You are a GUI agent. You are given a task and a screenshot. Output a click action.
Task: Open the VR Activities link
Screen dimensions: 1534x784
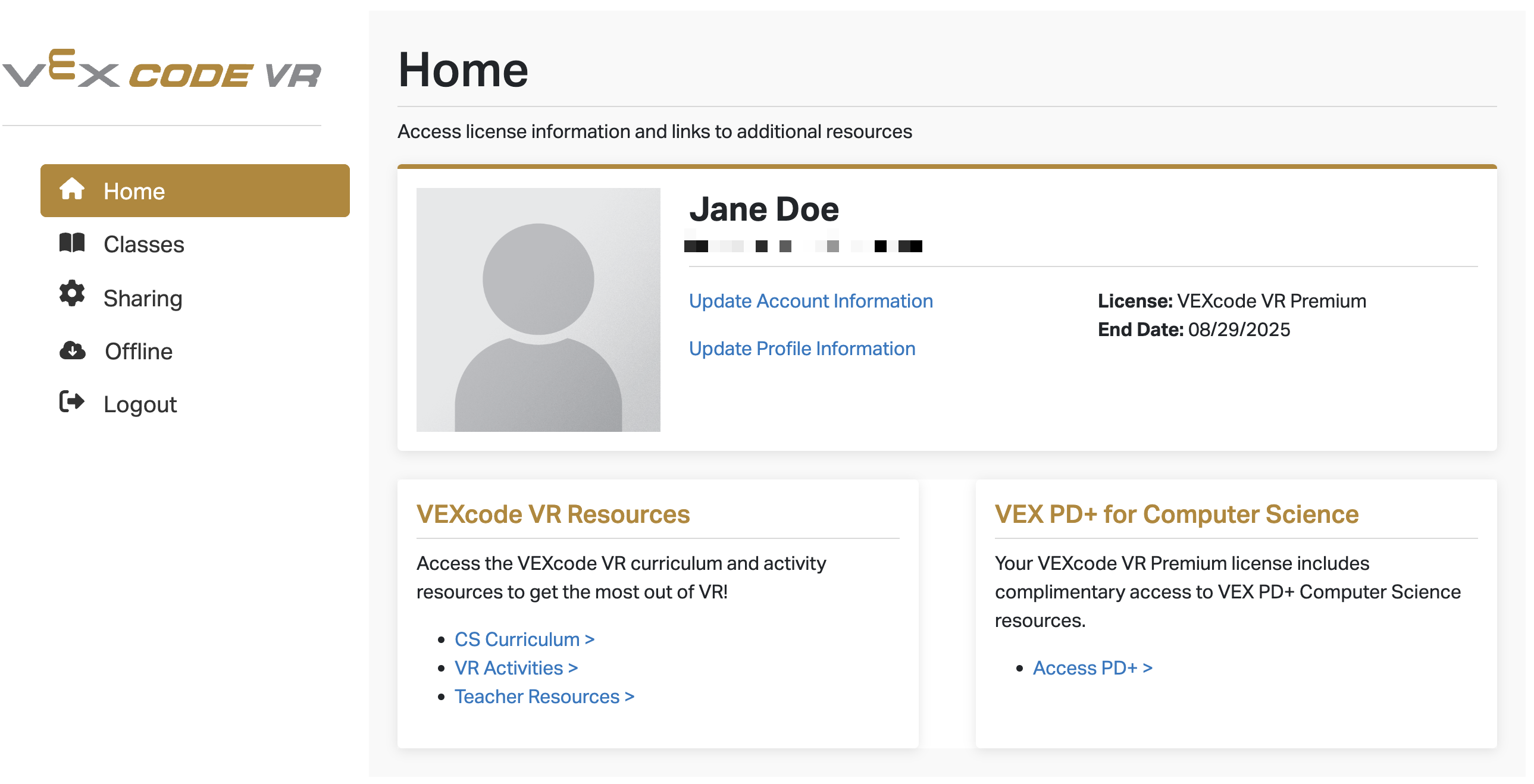pyautogui.click(x=515, y=667)
